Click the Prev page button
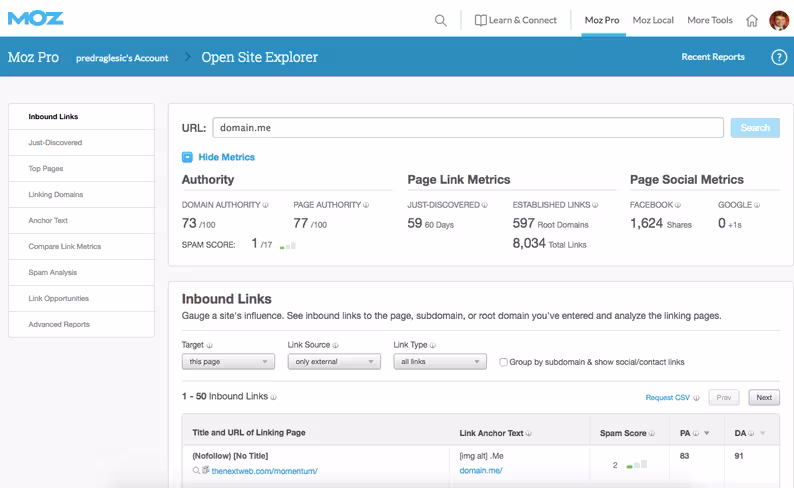This screenshot has width=794, height=488. click(x=724, y=397)
